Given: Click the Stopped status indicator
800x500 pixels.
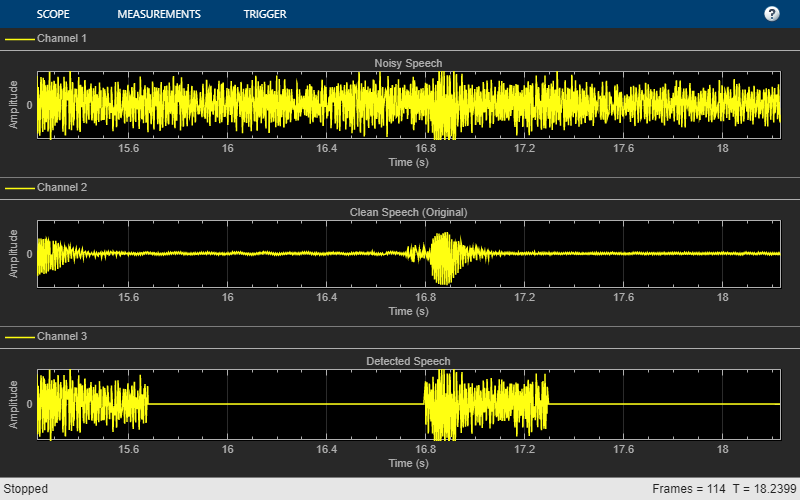Looking at the screenshot, I should 24,489.
